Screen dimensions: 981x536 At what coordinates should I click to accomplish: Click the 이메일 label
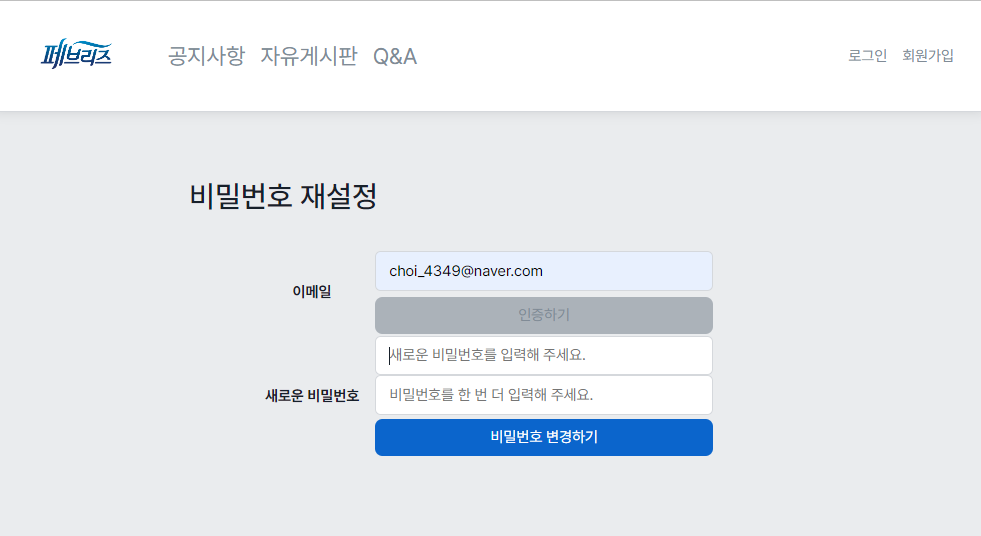pyautogui.click(x=312, y=291)
